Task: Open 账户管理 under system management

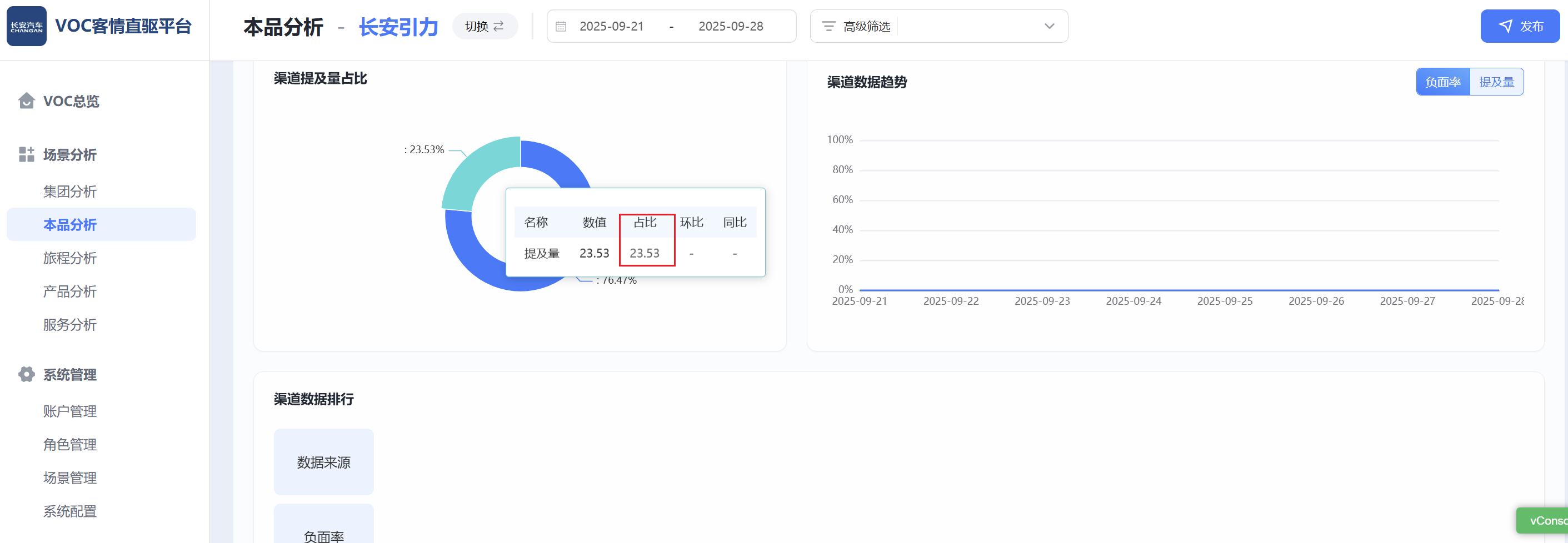Action: pyautogui.click(x=69, y=411)
